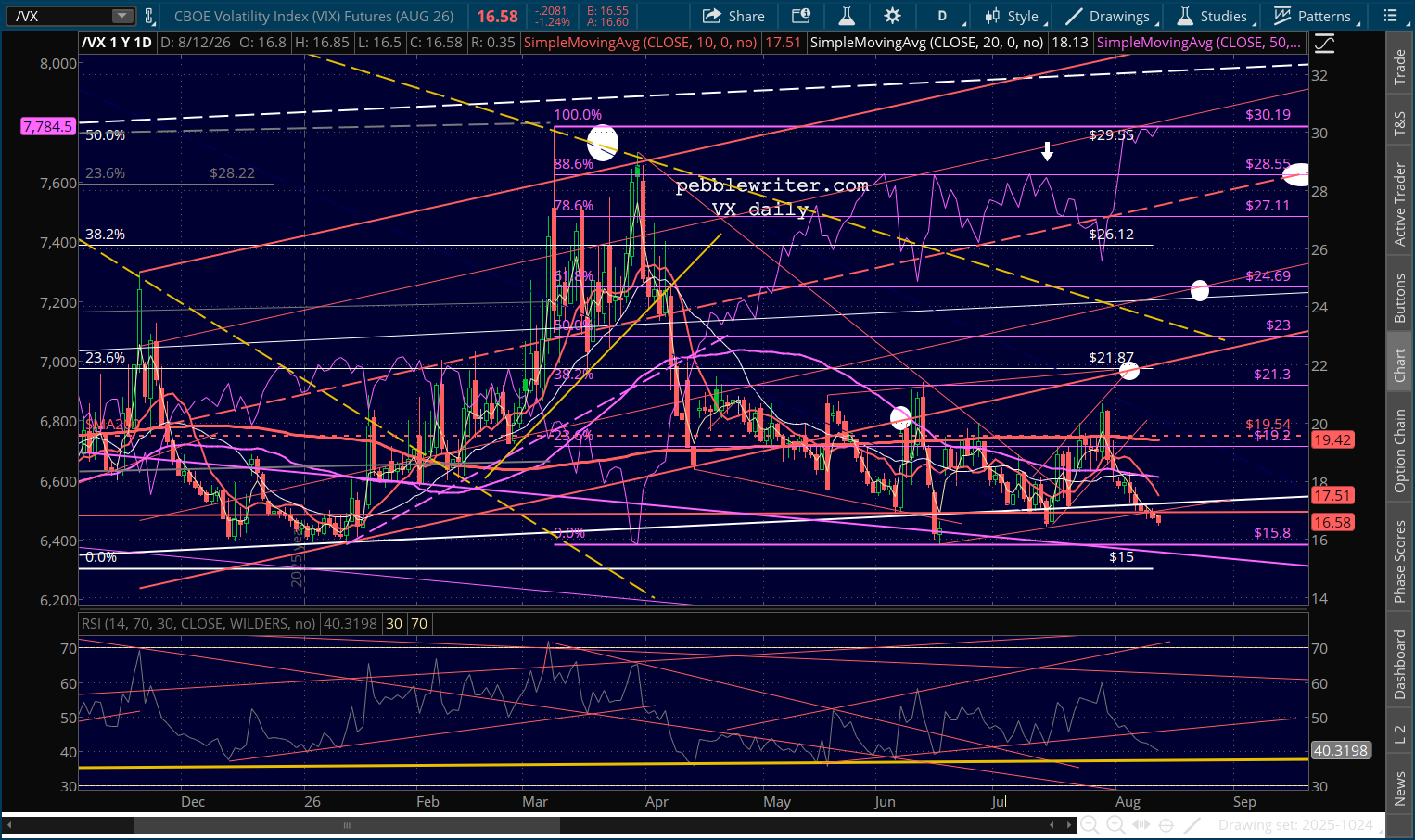Click the trendline drawing tool icon
Screen dimensions: 1415x840
coord(1192,825)
